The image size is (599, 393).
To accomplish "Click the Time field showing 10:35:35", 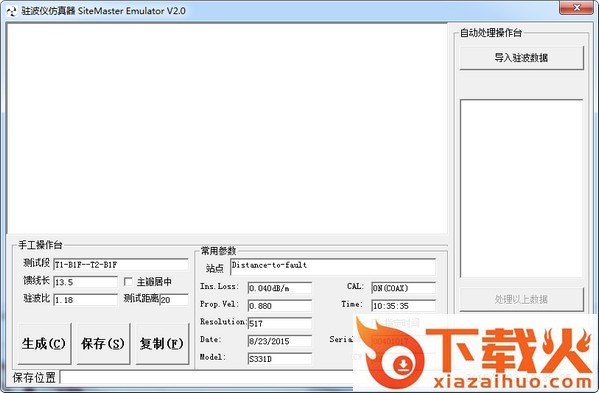I will pos(403,306).
